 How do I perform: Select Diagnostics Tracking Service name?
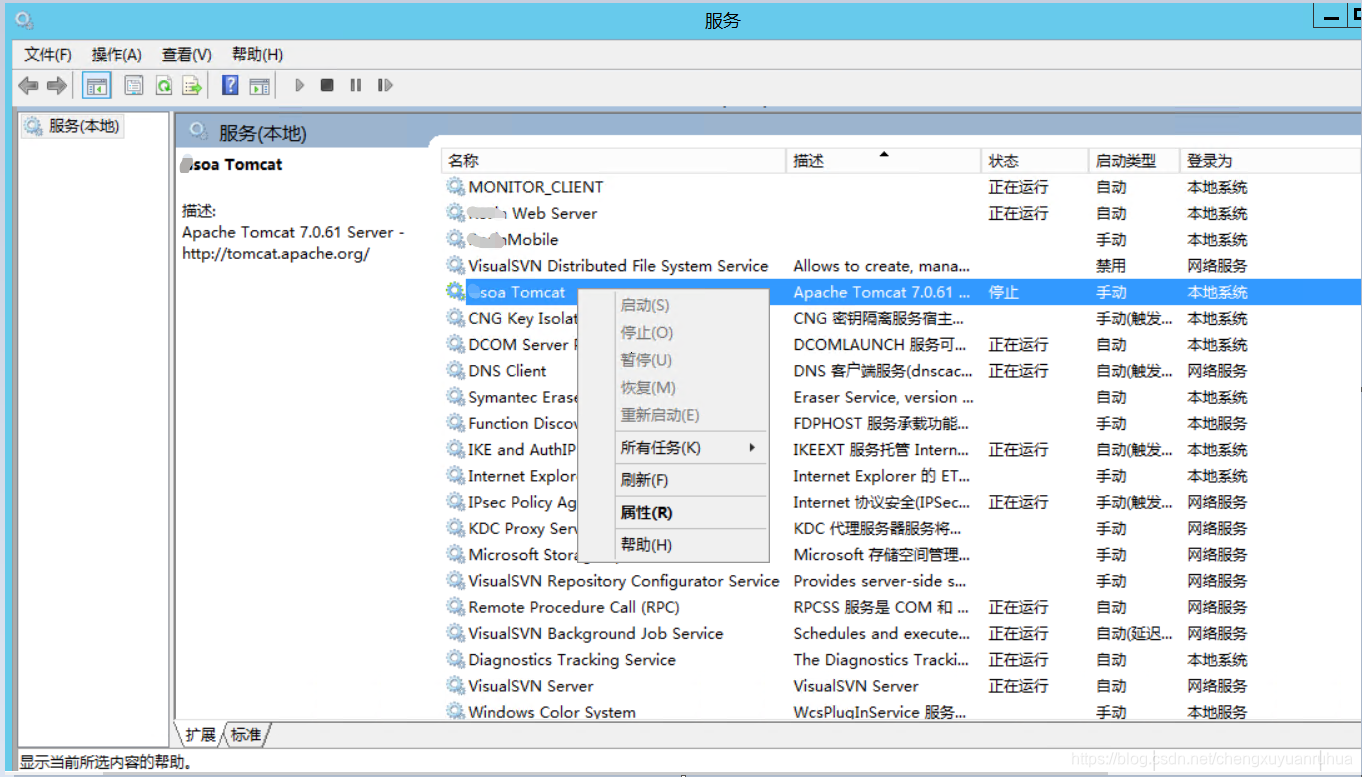click(x=572, y=660)
